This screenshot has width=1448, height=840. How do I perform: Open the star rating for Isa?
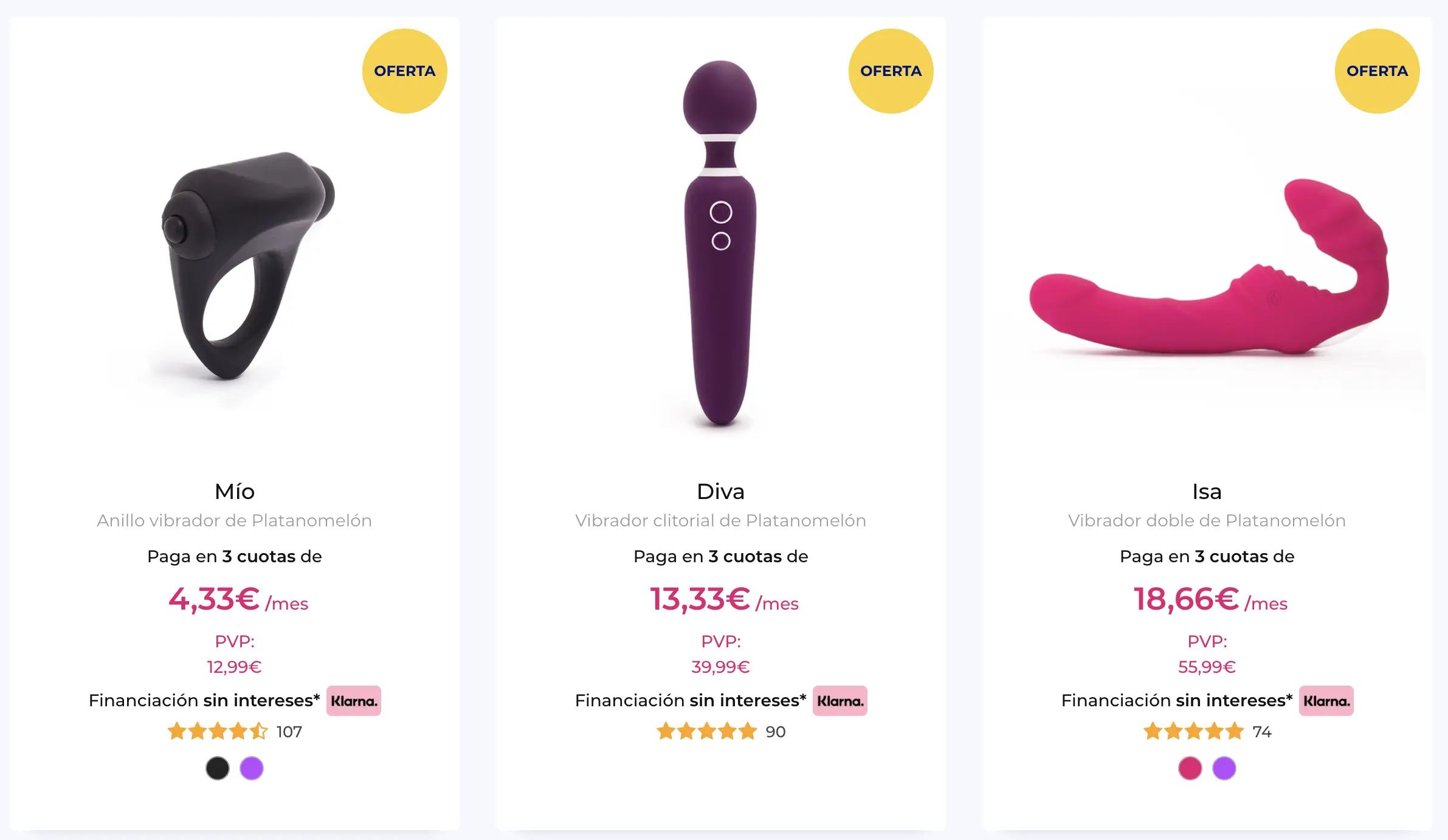click(1193, 731)
